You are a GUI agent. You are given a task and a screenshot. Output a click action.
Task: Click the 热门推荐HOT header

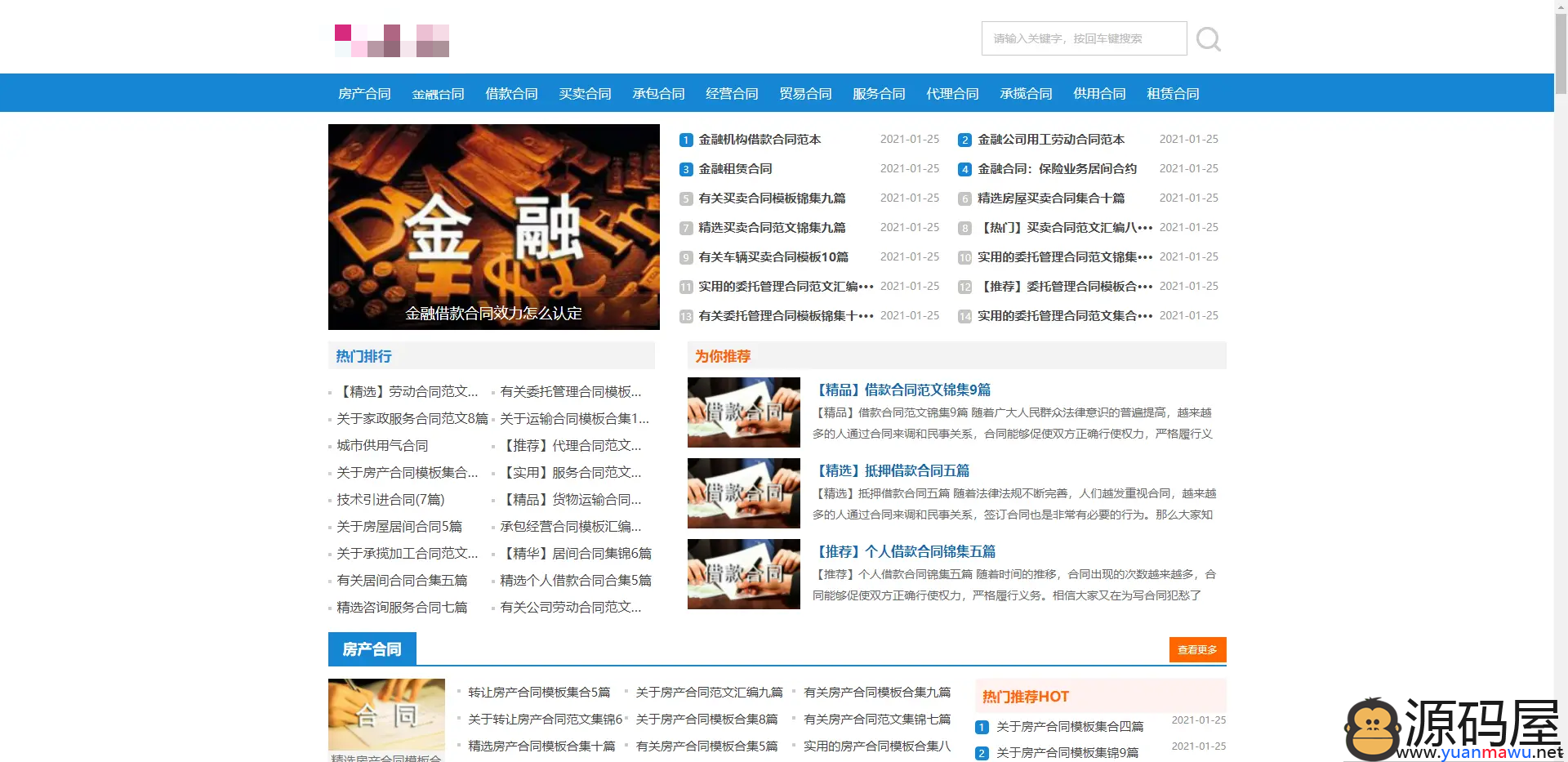(x=1026, y=697)
